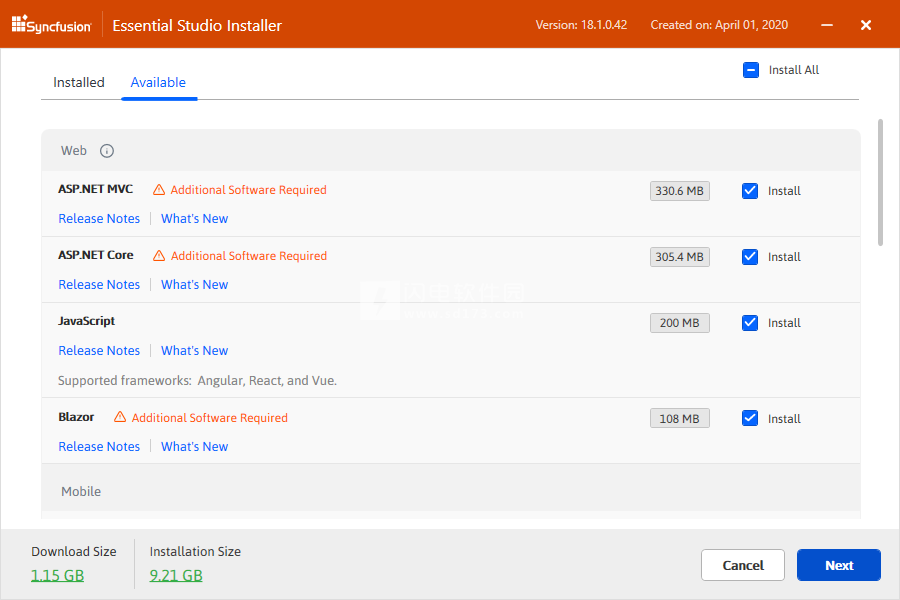Click the ASP.NET Core warning triangle icon
Screen dimensions: 900x600
[159, 256]
